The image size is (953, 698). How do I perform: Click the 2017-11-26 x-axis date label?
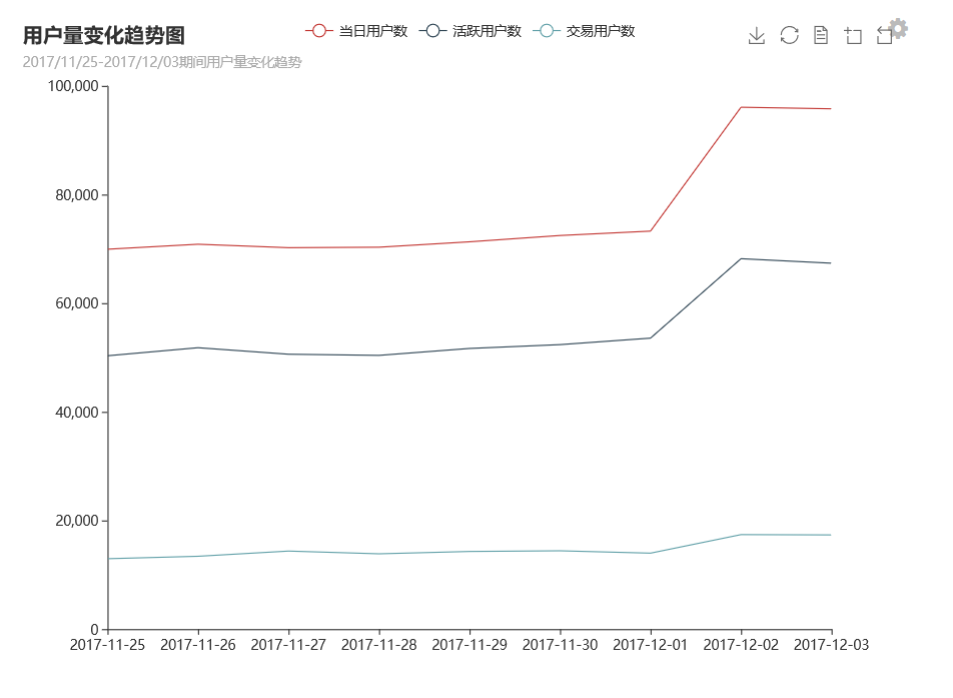point(198,645)
